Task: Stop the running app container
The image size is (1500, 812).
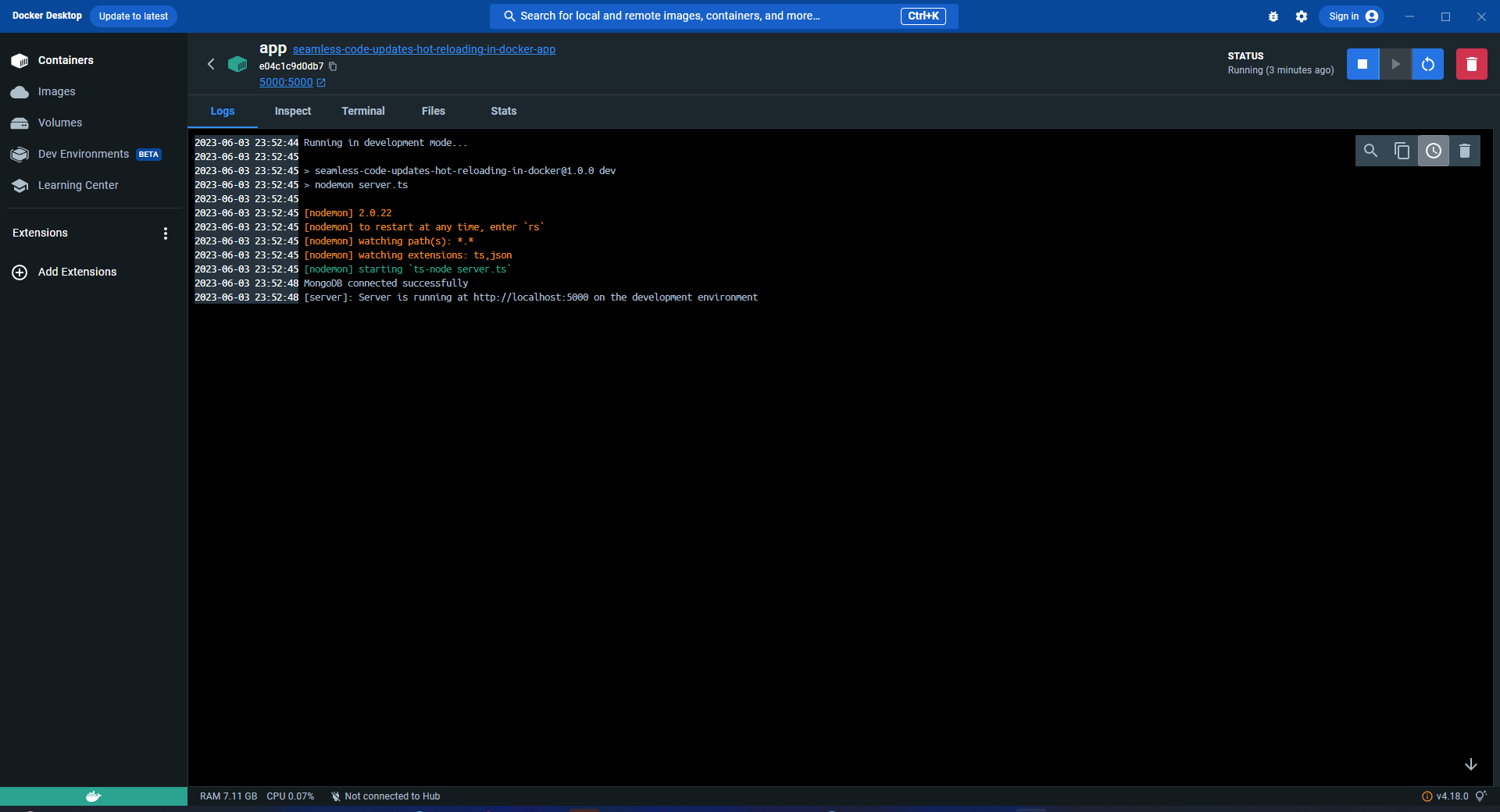Action: coord(1362,64)
